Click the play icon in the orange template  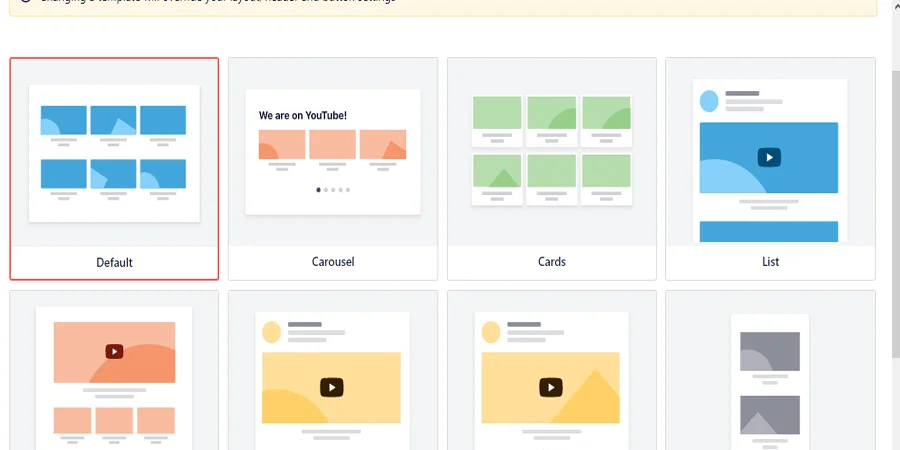pyautogui.click(x=114, y=352)
